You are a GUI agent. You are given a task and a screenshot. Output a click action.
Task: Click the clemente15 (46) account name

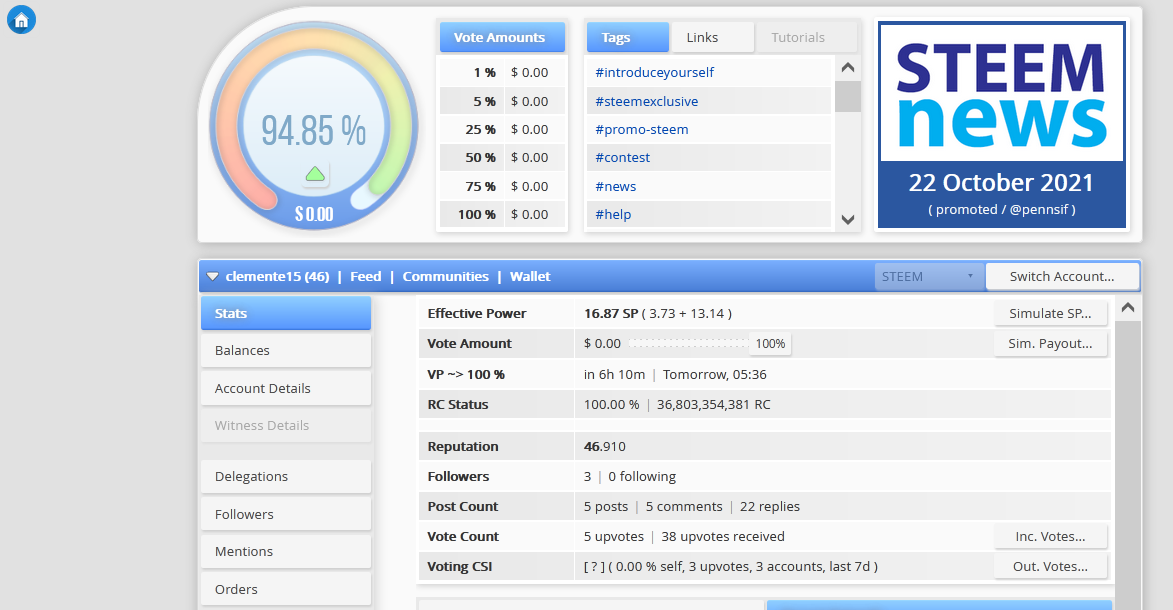tap(277, 276)
